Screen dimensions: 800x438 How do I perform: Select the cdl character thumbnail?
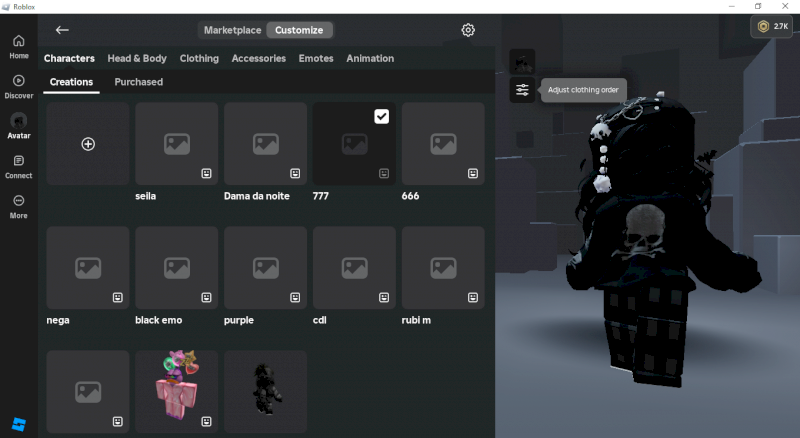354,267
